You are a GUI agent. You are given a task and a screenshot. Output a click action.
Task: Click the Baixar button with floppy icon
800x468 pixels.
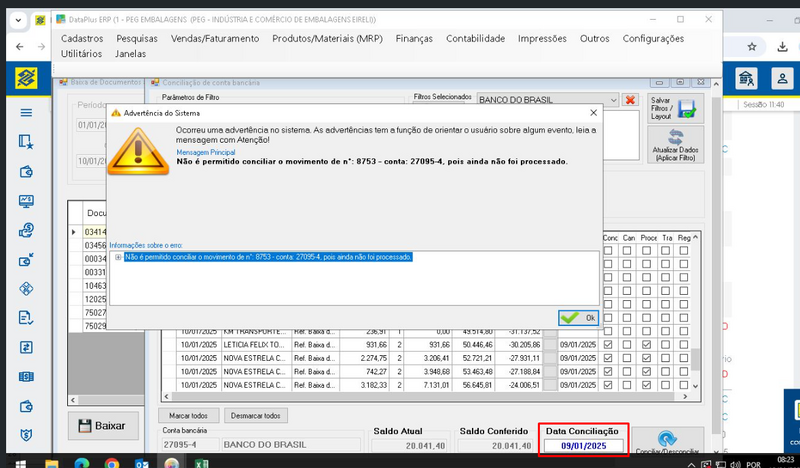[103, 426]
